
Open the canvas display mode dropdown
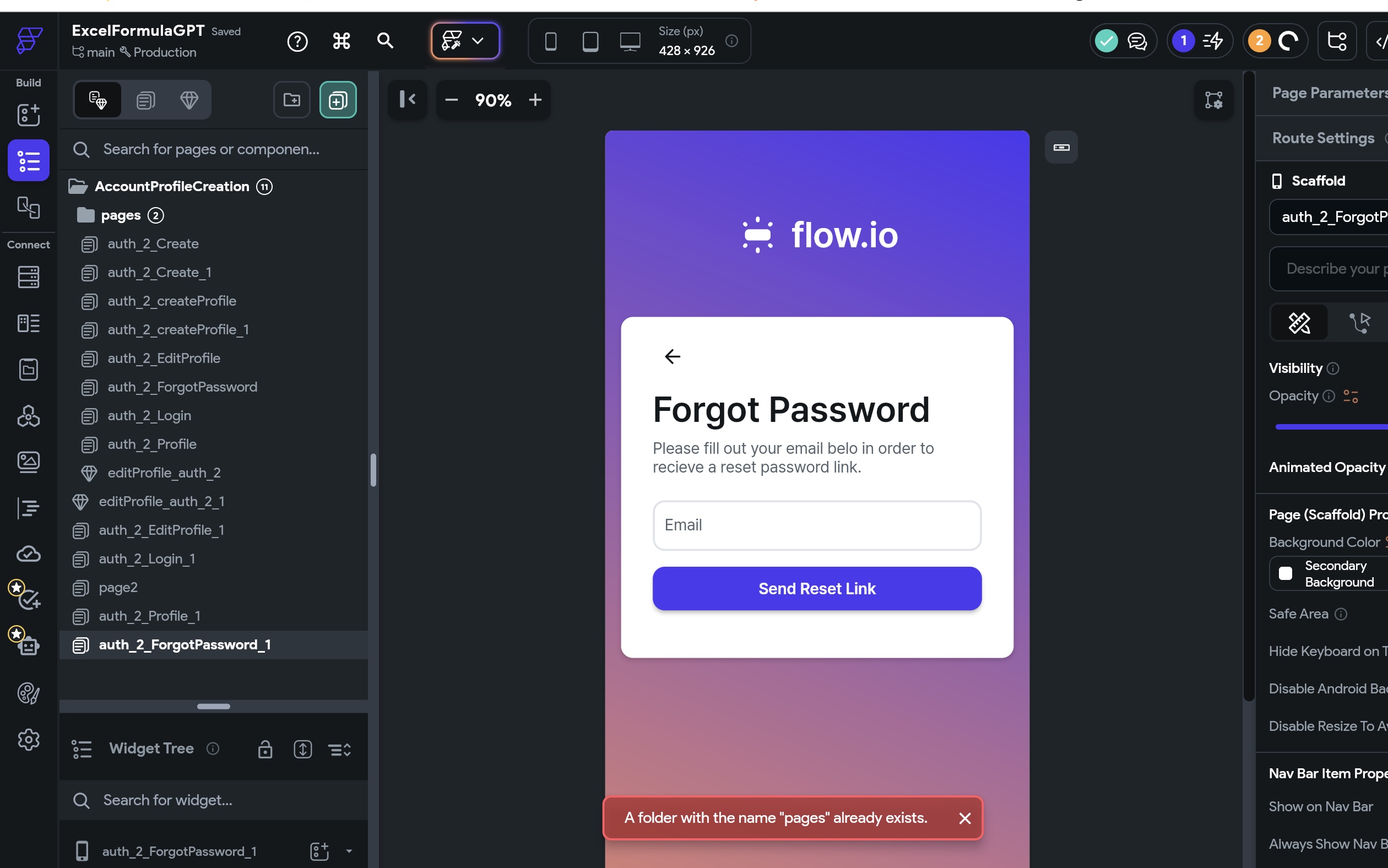(x=465, y=41)
